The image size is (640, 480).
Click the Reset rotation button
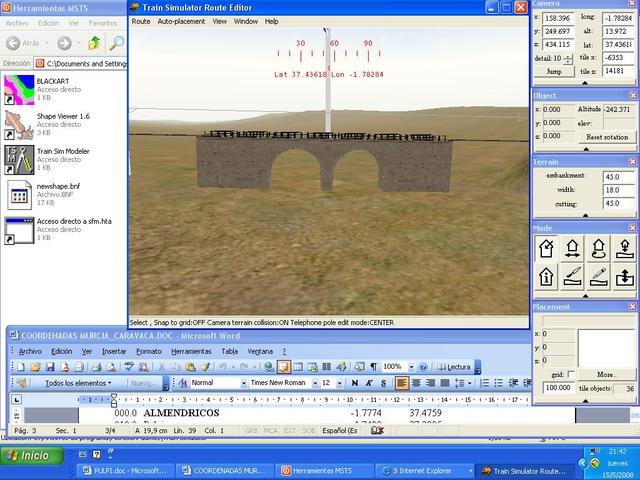tap(607, 137)
